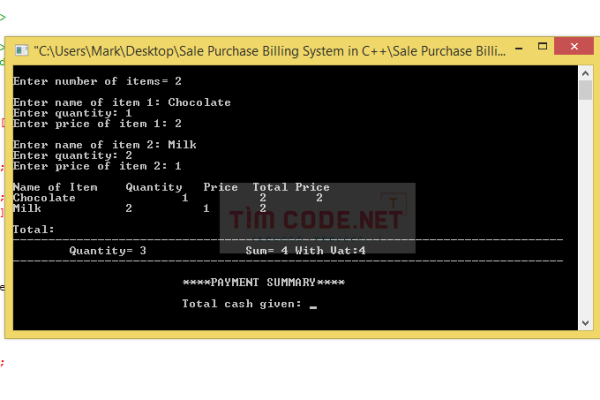The width and height of the screenshot is (600, 400).
Task: Click the scrollbar up arrow
Action: 585,73
